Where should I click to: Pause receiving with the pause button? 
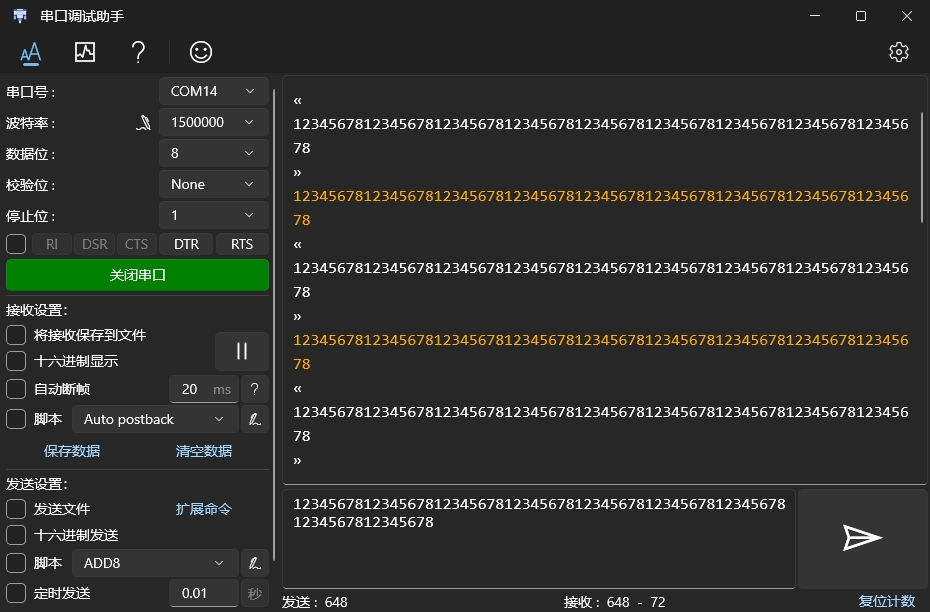click(241, 351)
